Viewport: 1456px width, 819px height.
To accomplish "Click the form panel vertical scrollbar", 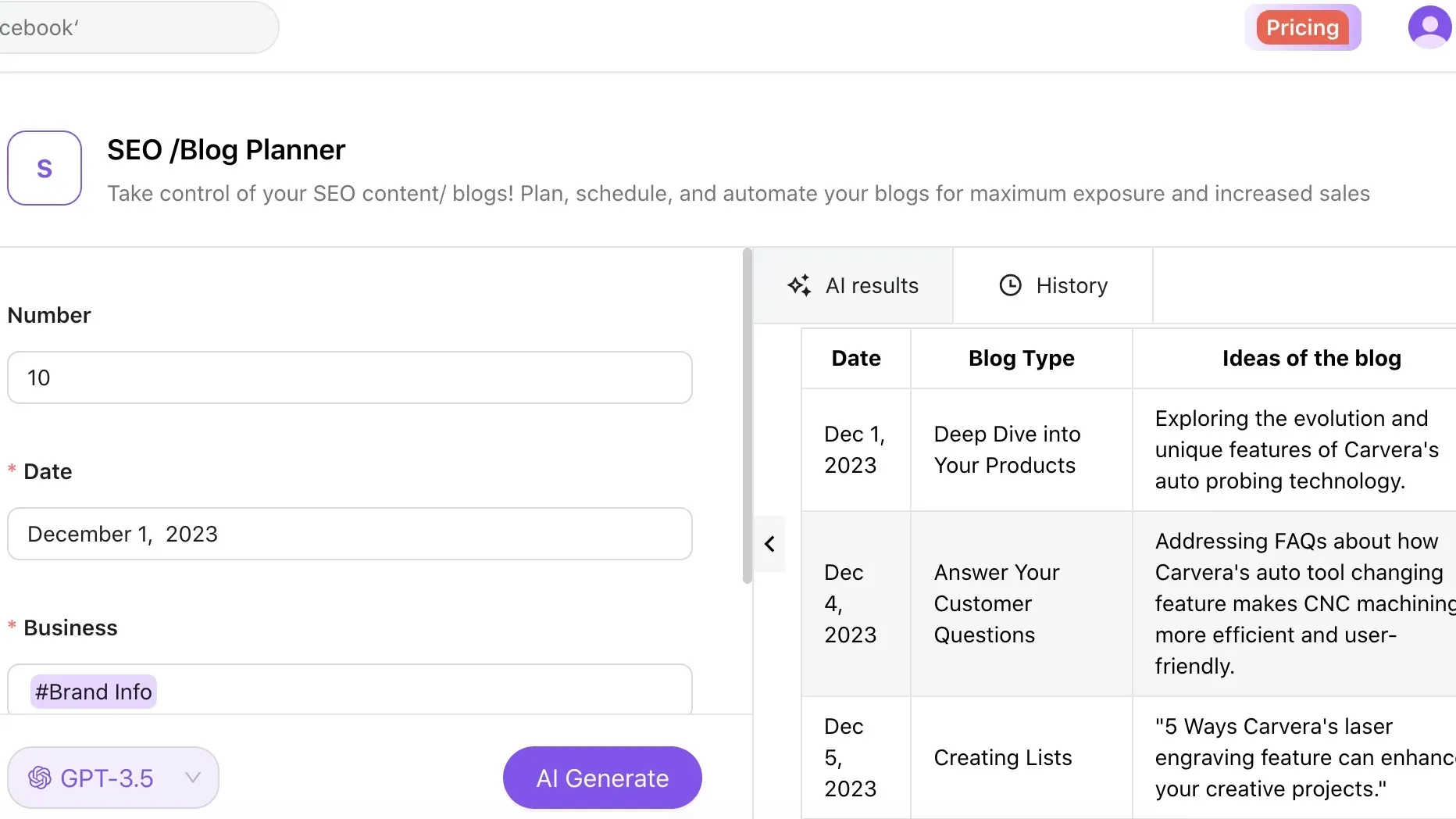I will pos(747,416).
